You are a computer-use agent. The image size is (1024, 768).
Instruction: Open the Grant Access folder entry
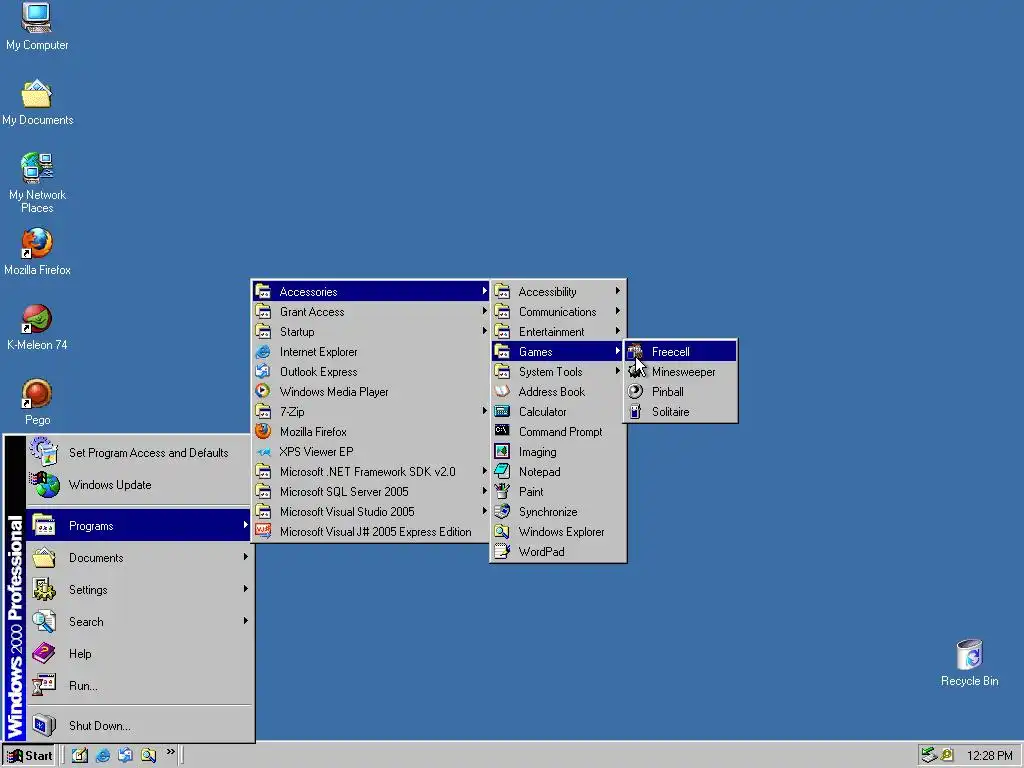pos(371,312)
